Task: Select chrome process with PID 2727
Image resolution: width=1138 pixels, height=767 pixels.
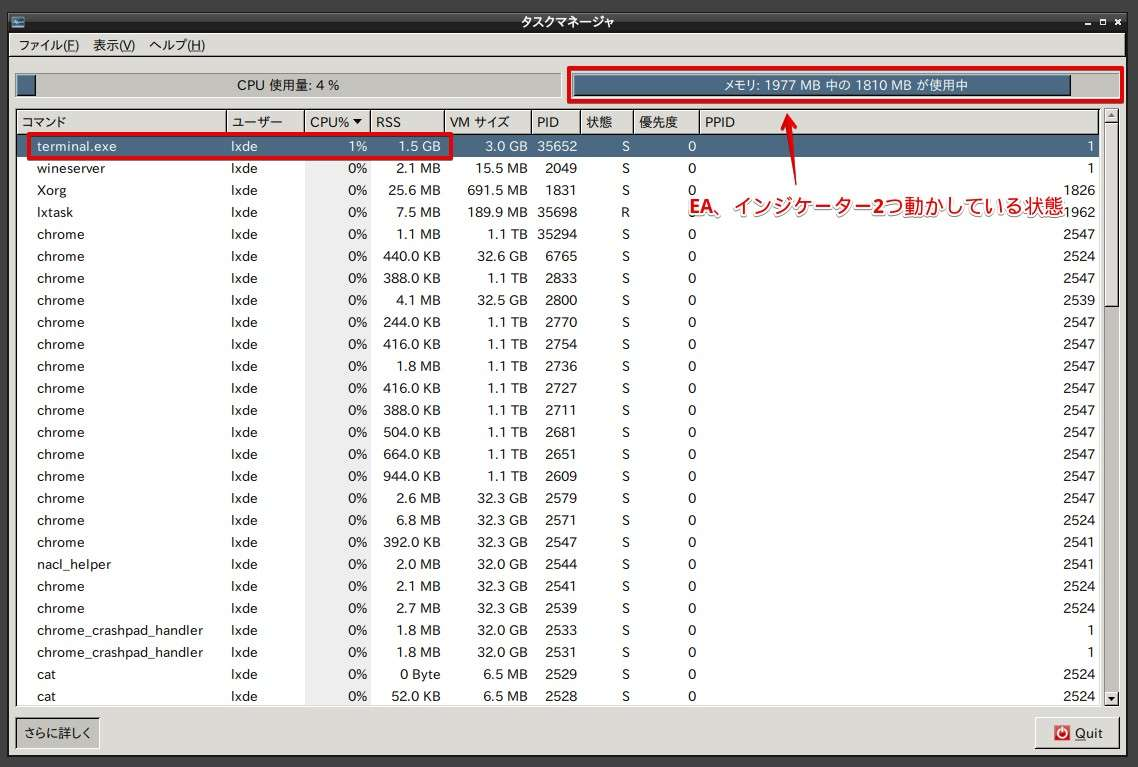Action: pos(557,388)
